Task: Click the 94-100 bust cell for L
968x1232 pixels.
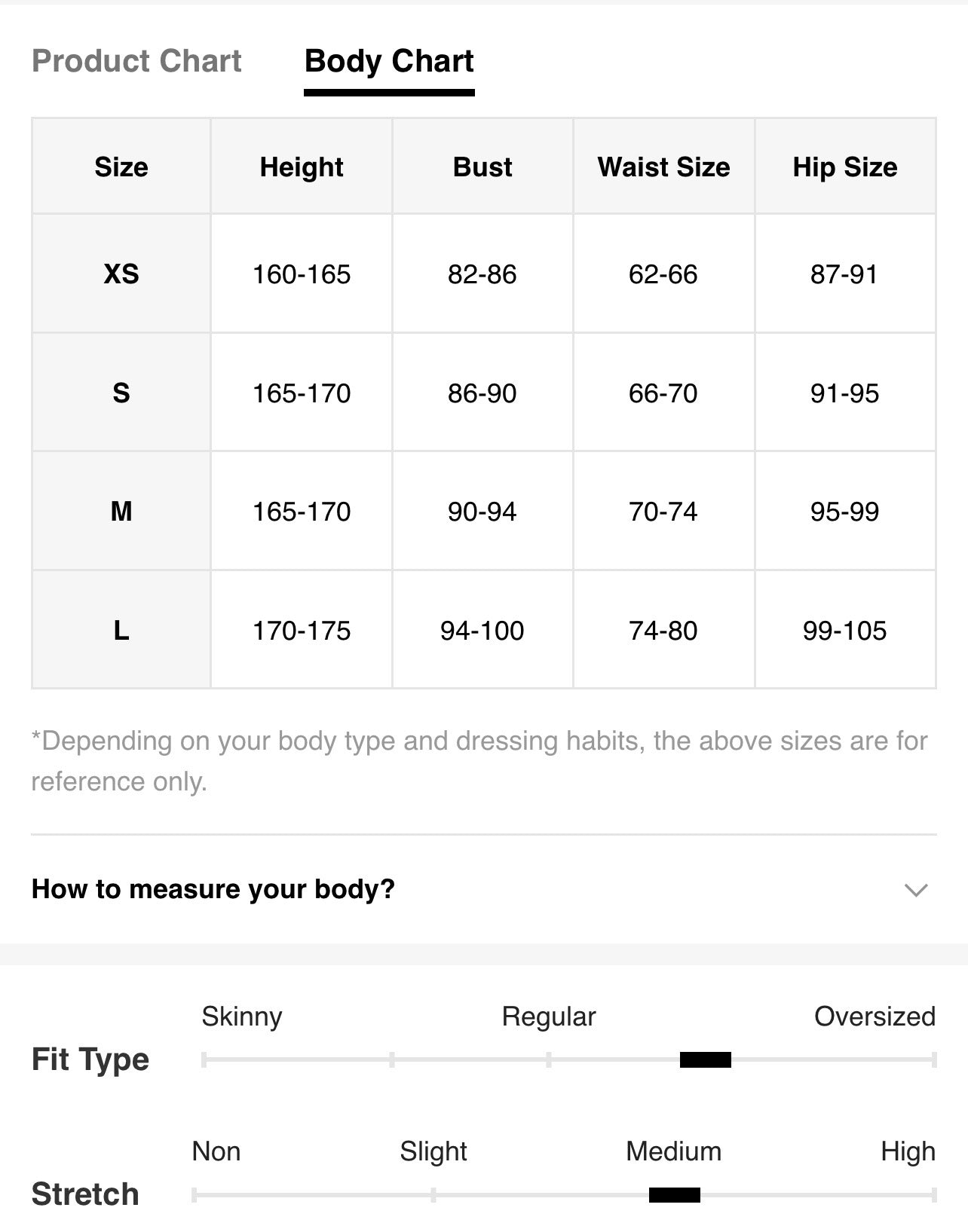Action: point(482,630)
